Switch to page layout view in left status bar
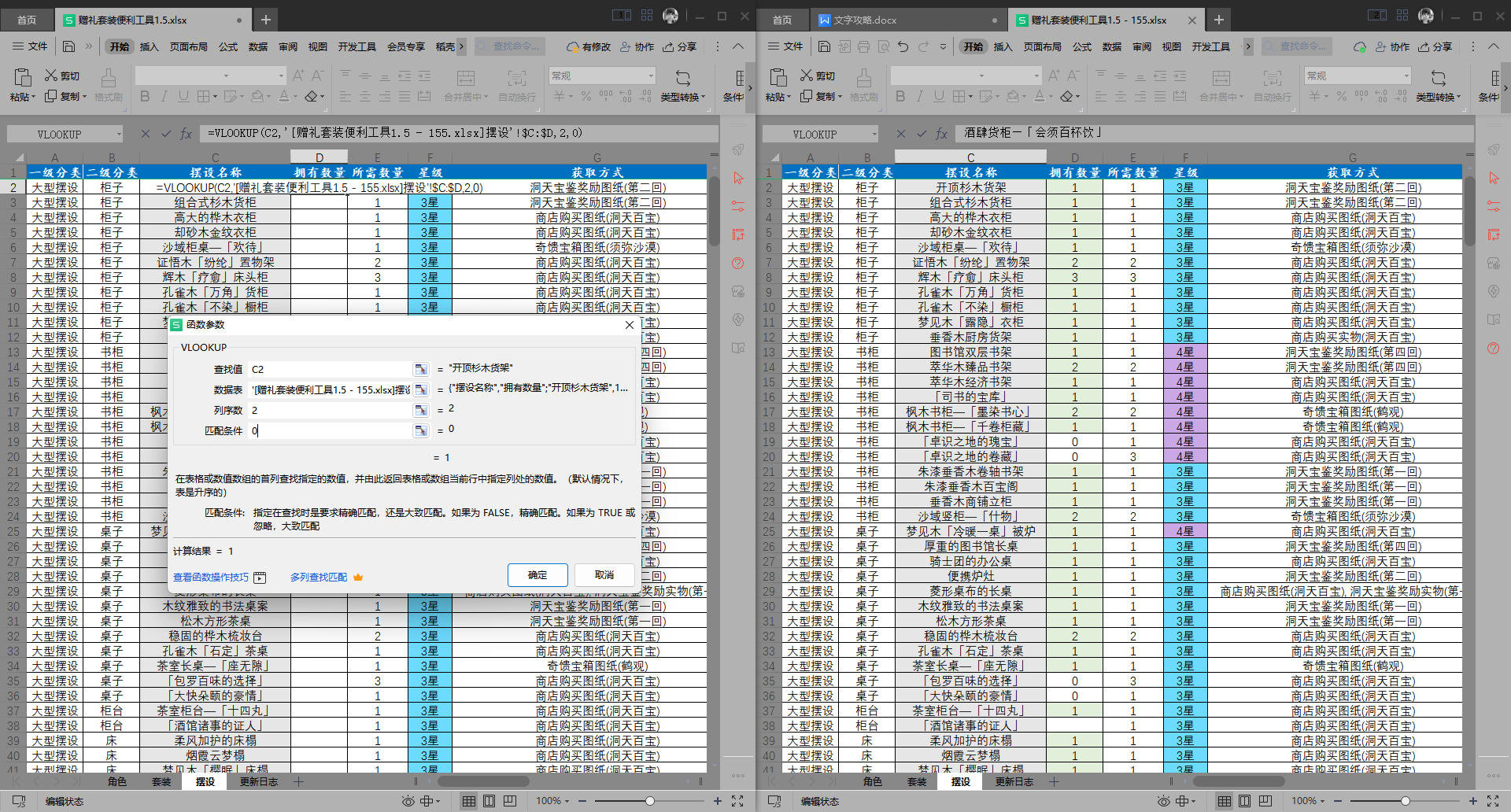Screen dimensions: 1511x812 click(490, 801)
